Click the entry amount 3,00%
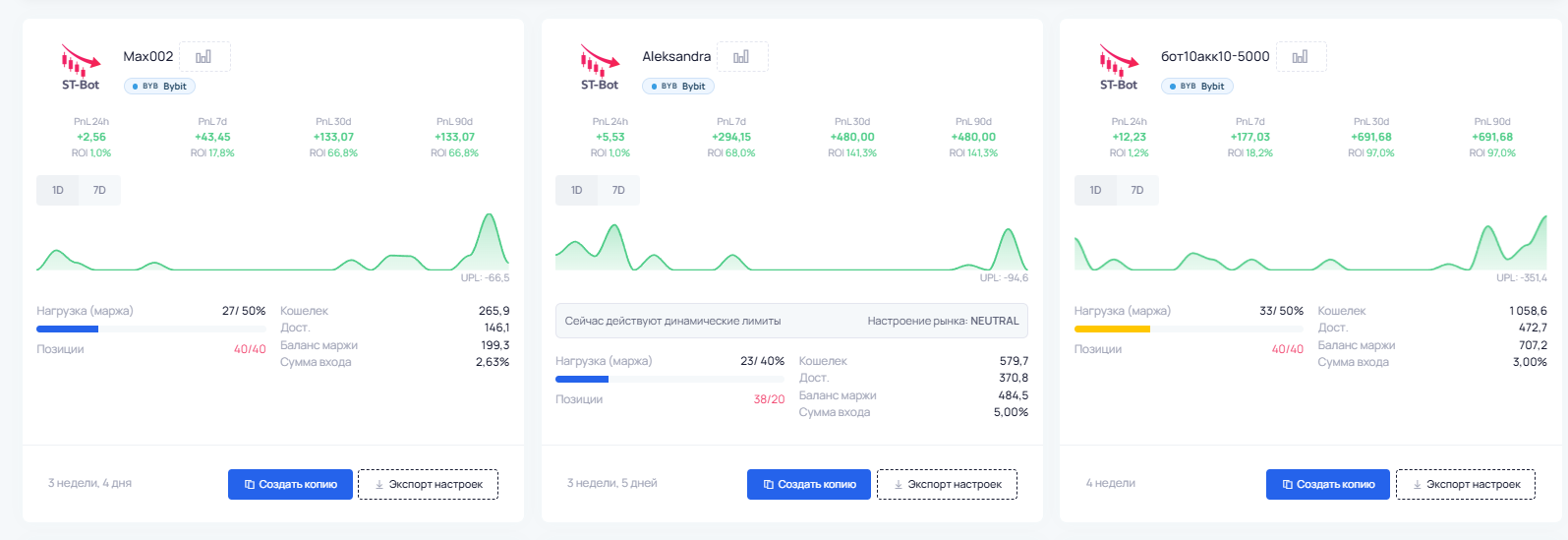Viewport: 1568px width, 540px height. coord(1530,362)
